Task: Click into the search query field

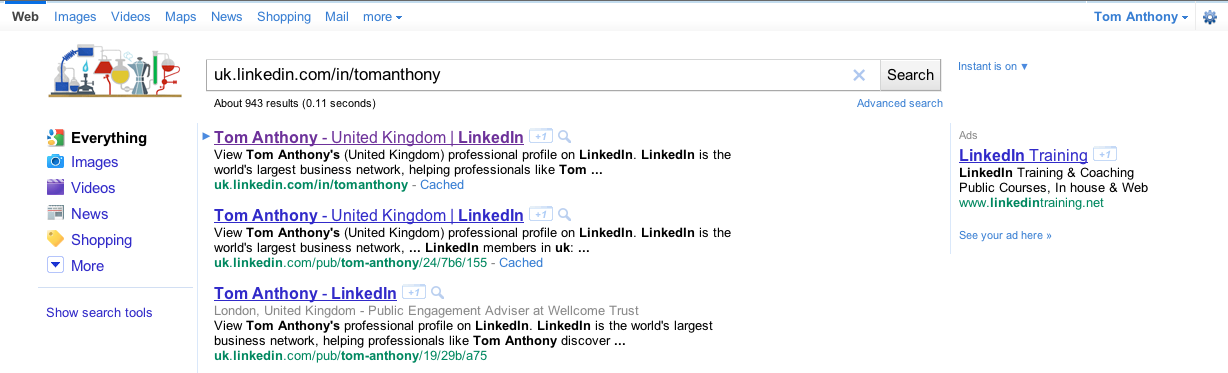Action: tap(528, 75)
